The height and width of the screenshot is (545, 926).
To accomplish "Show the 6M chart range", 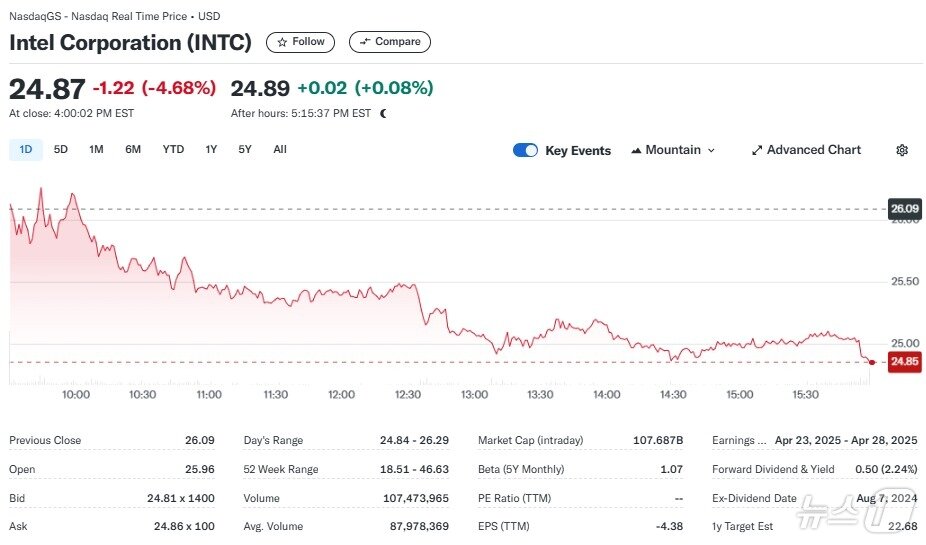I will pos(133,149).
